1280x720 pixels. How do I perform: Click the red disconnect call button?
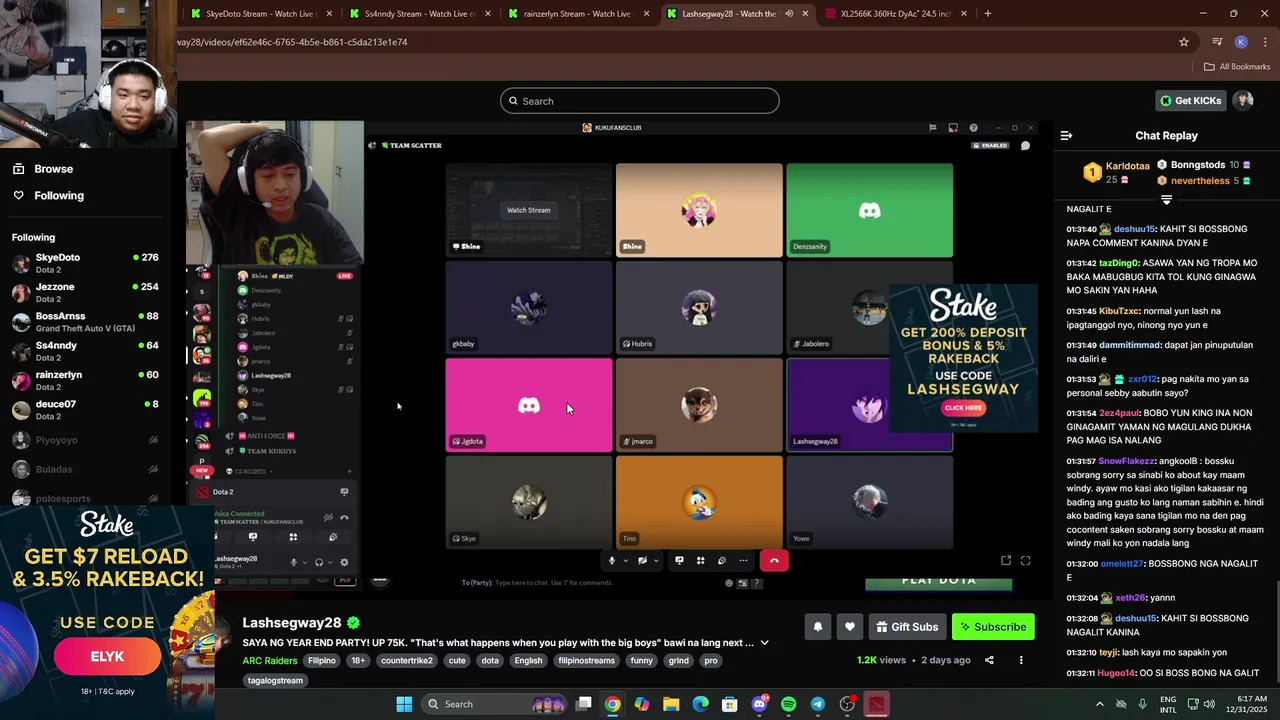click(774, 561)
